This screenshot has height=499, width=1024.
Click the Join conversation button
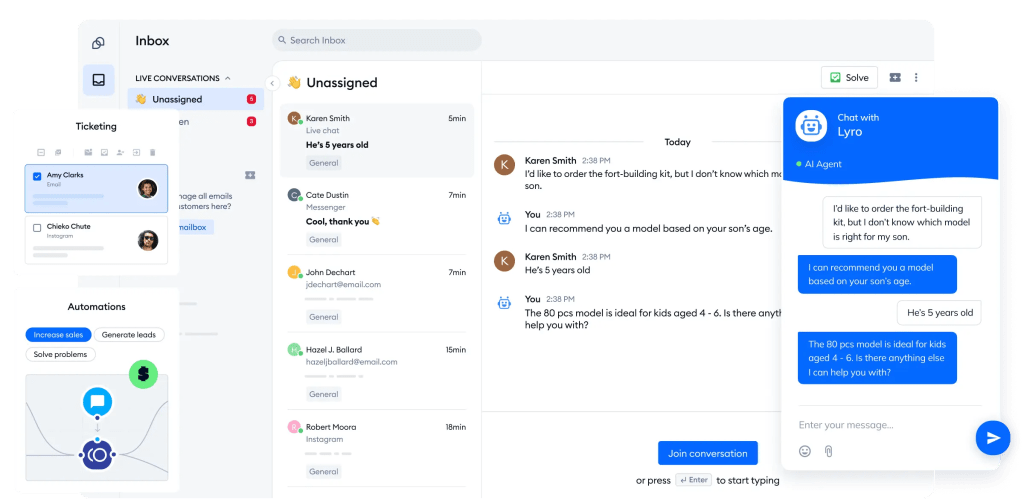pos(707,453)
